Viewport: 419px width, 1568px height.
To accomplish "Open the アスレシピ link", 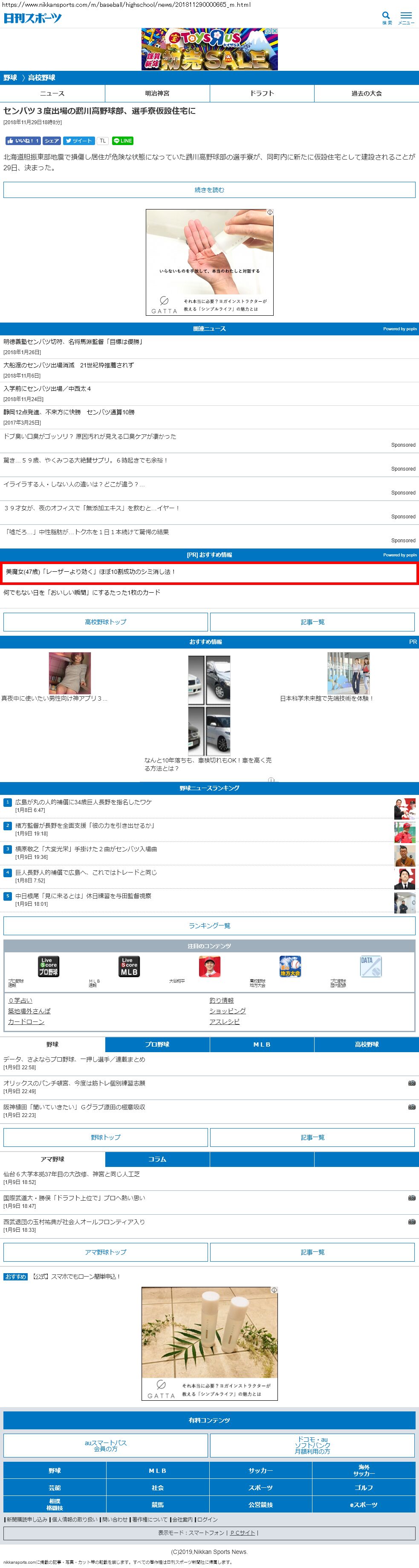I will click(x=224, y=1021).
